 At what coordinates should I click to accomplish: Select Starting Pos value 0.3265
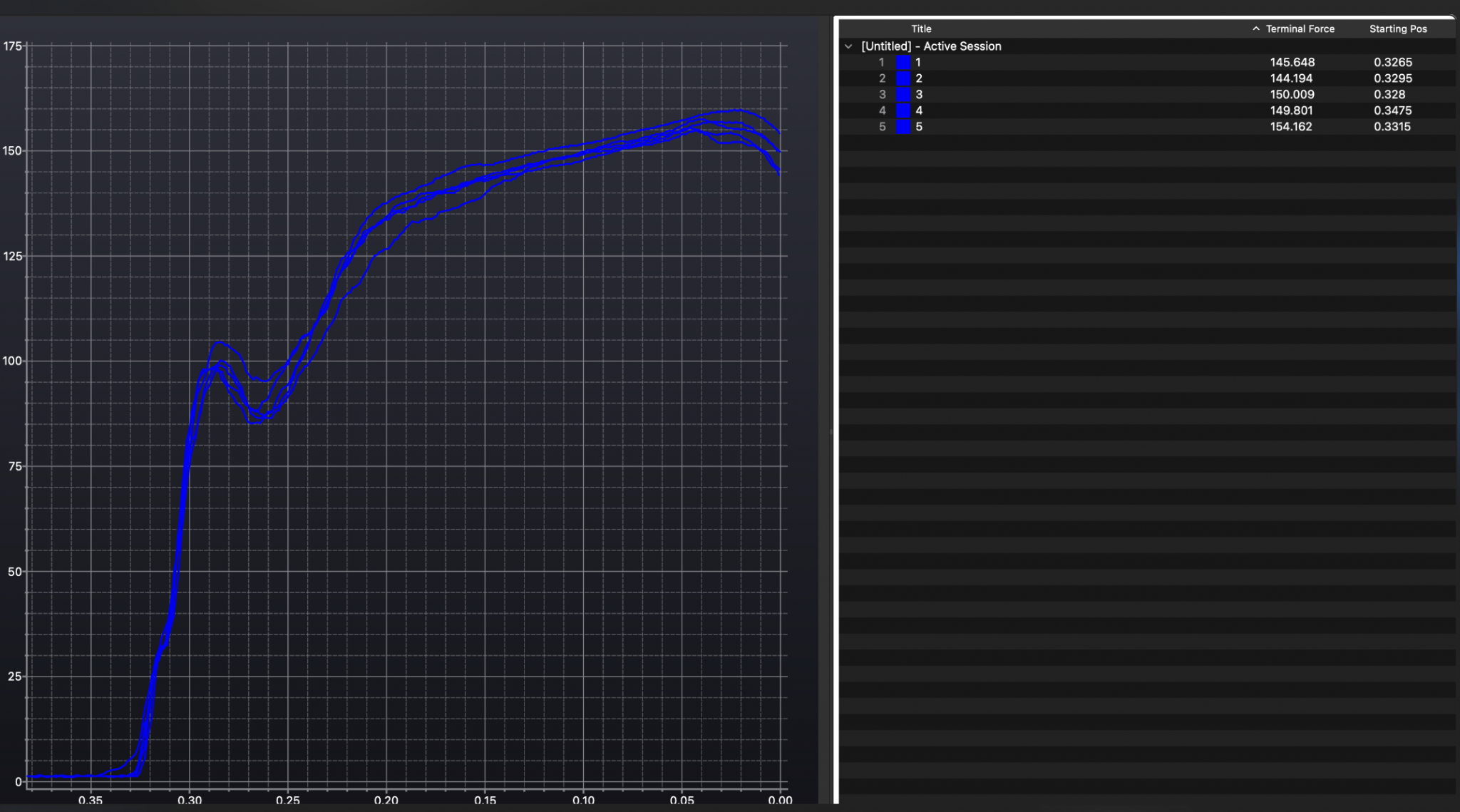[x=1393, y=62]
